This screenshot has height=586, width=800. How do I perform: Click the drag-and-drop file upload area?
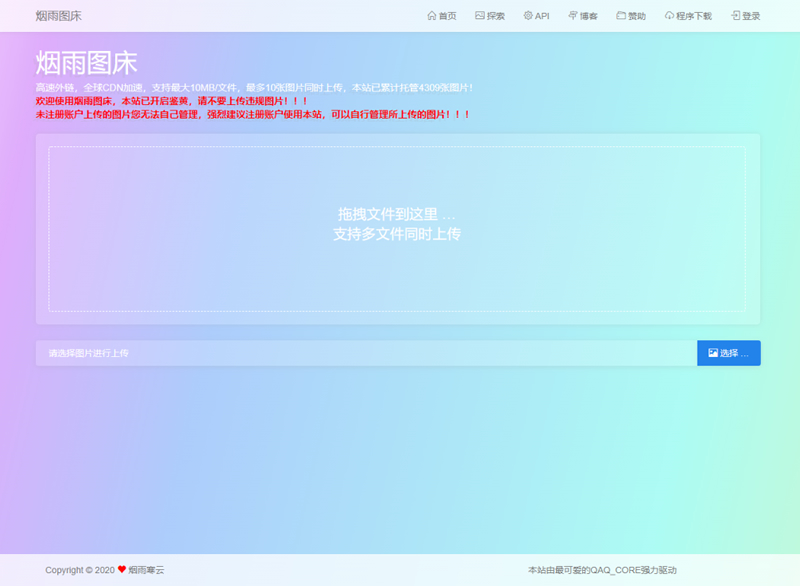pyautogui.click(x=400, y=224)
